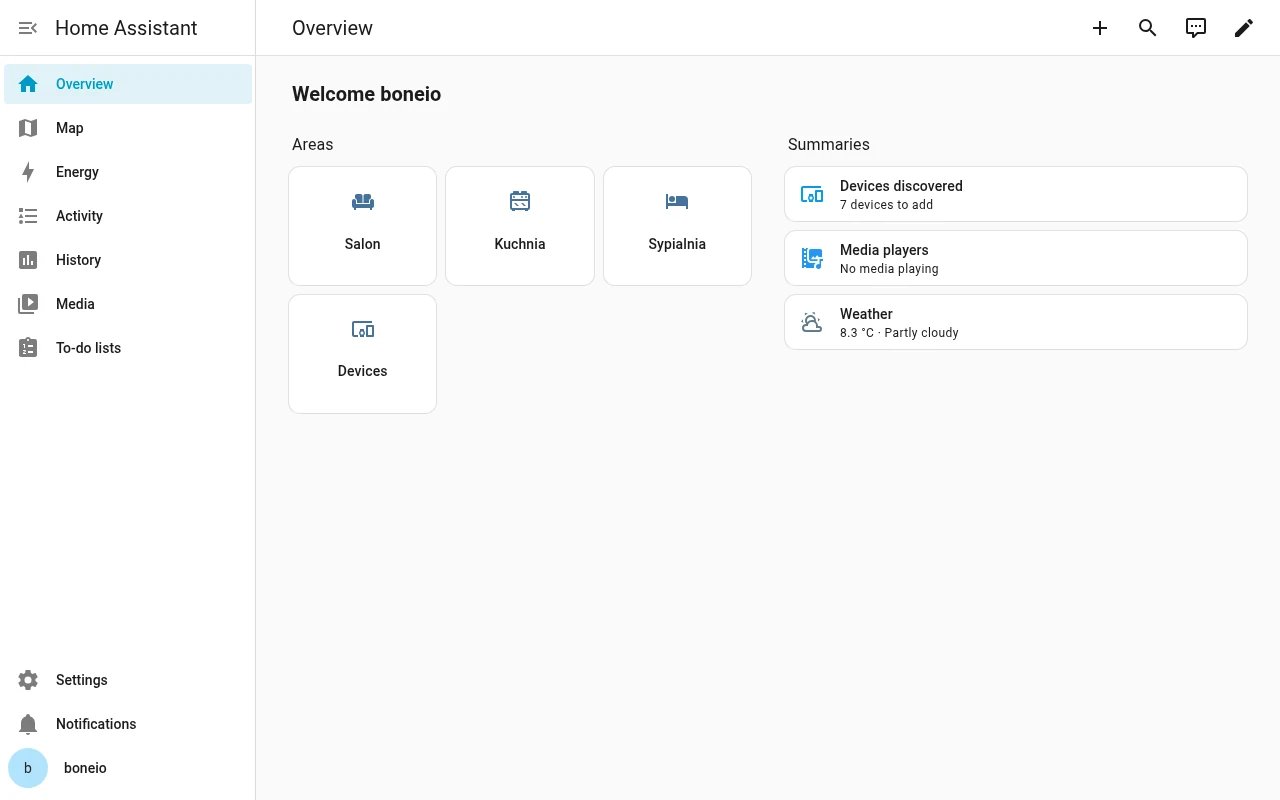The width and height of the screenshot is (1280, 800).
Task: Open the Salon area card
Action: [x=363, y=226]
